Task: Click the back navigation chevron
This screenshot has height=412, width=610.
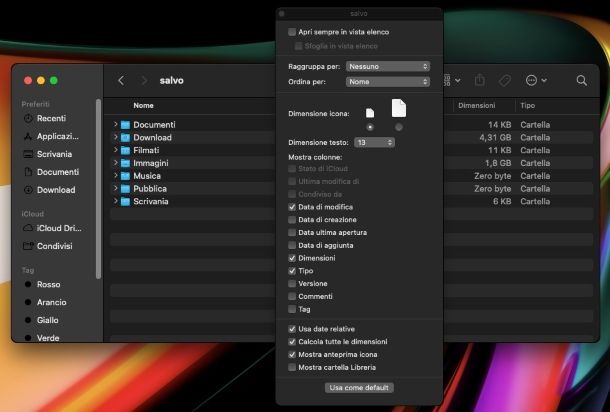Action: point(121,80)
